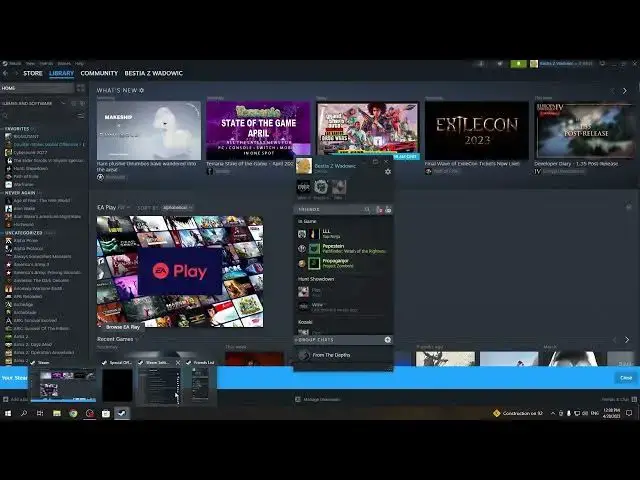This screenshot has width=640, height=480.
Task: Show next What's New items with right arrow
Action: tap(624, 91)
